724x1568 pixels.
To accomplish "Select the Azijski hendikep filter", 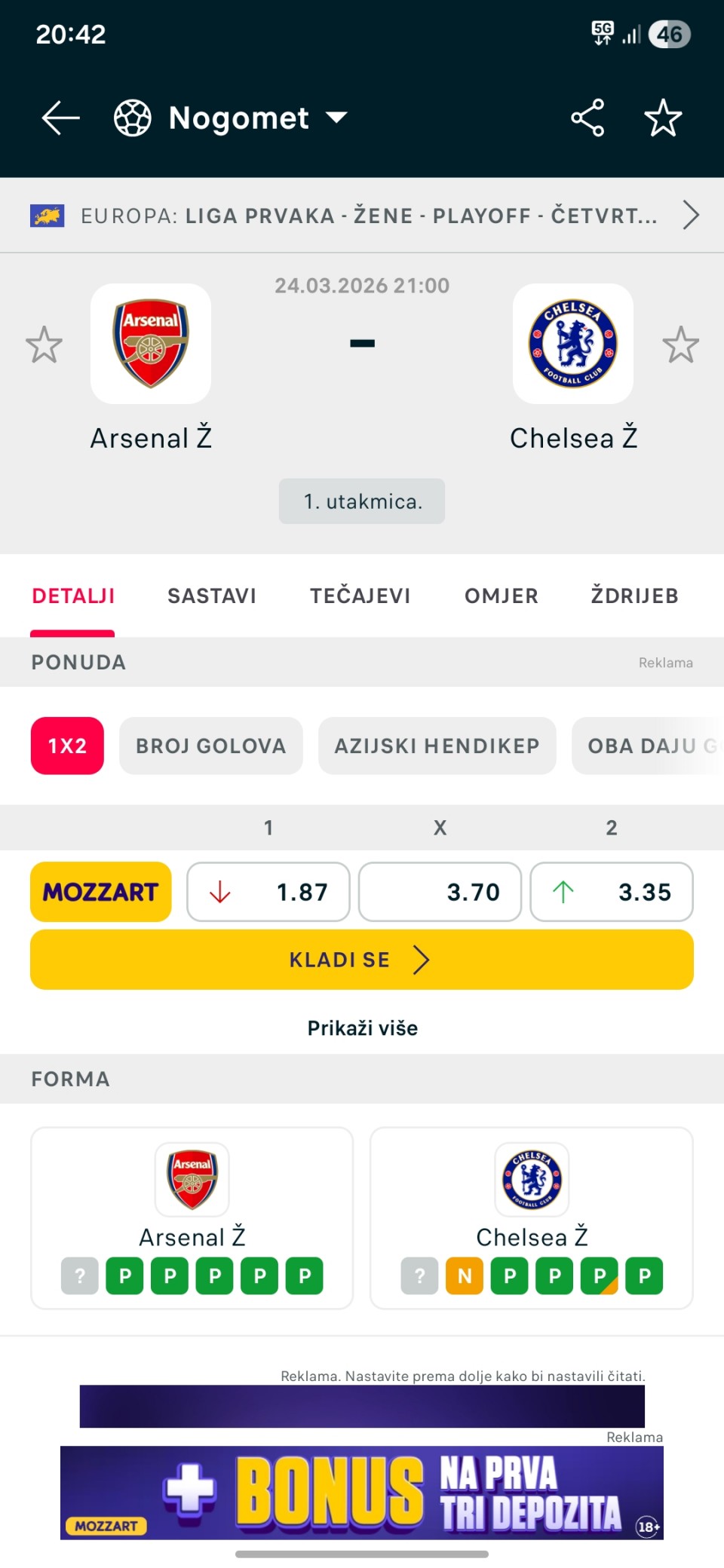I will pos(437,746).
